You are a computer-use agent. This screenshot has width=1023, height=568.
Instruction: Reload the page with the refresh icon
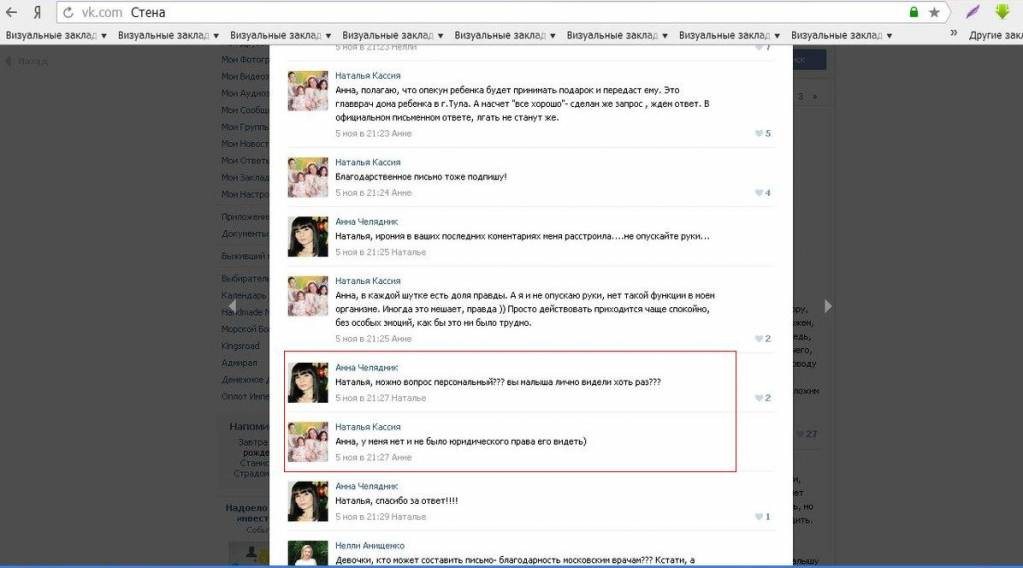[69, 13]
